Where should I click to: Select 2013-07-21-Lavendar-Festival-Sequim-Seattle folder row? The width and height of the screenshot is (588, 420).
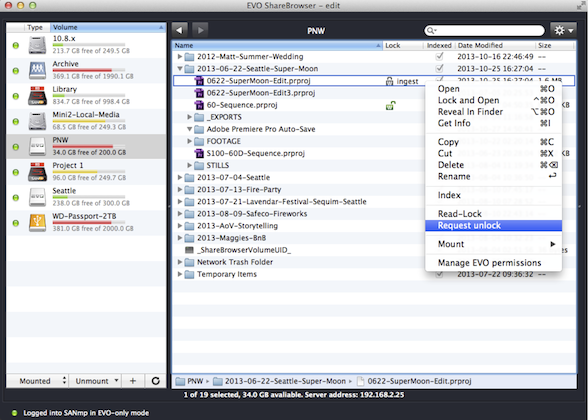point(374,202)
